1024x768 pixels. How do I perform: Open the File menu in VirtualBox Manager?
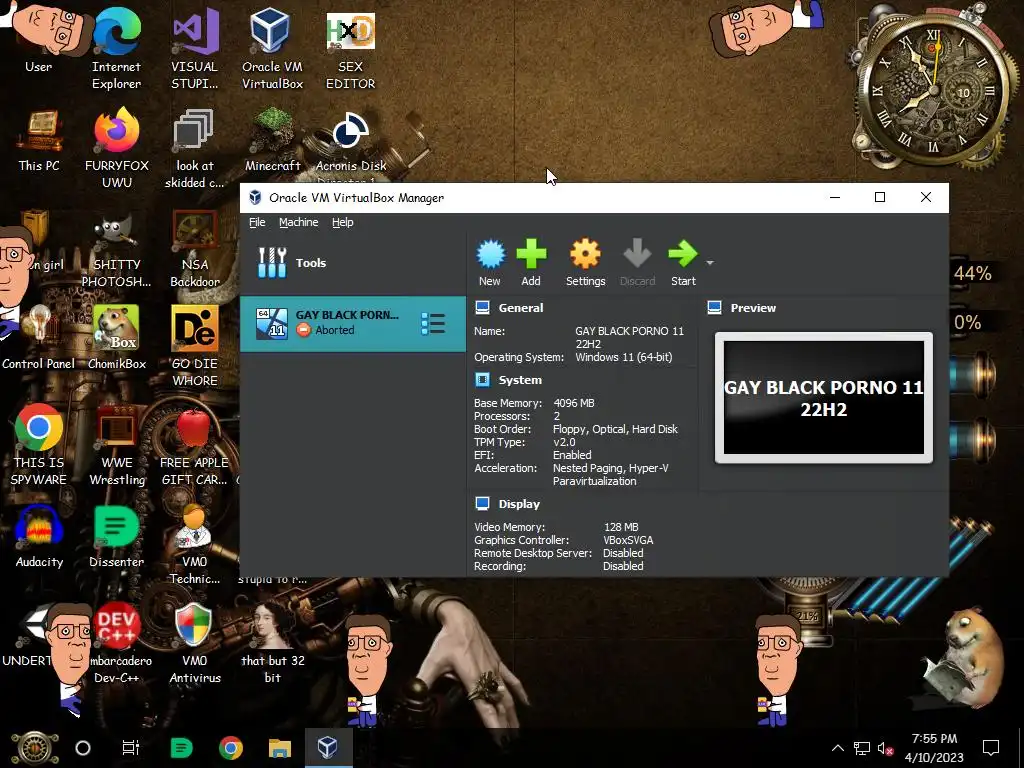point(257,222)
